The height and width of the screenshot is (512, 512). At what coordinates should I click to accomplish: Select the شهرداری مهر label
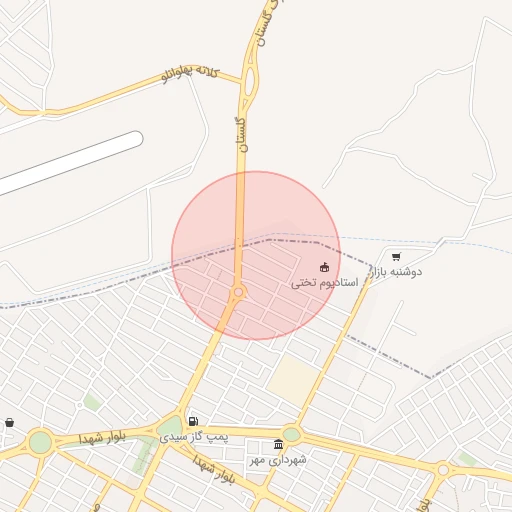coord(278,460)
